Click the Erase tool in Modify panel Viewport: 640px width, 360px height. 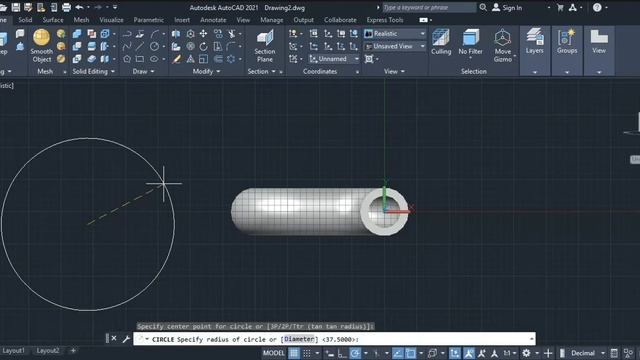[176, 59]
